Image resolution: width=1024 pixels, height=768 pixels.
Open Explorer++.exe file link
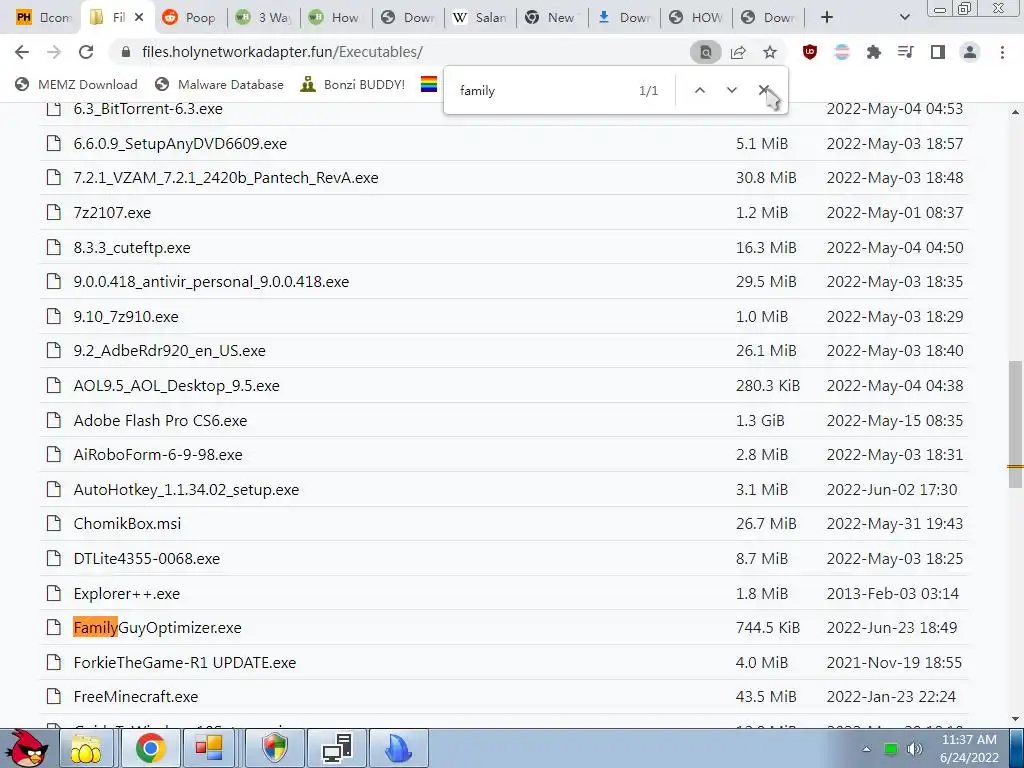[x=127, y=594]
